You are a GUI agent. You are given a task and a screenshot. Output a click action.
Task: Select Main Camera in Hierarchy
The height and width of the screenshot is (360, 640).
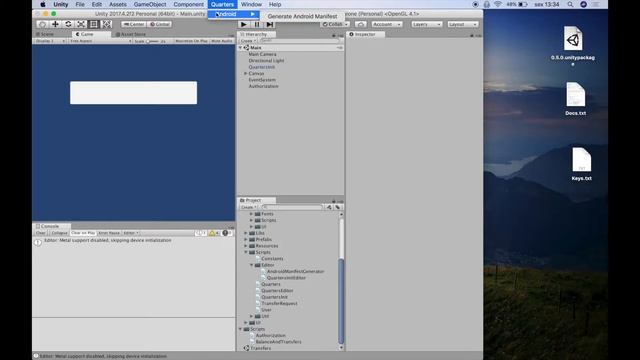point(262,54)
